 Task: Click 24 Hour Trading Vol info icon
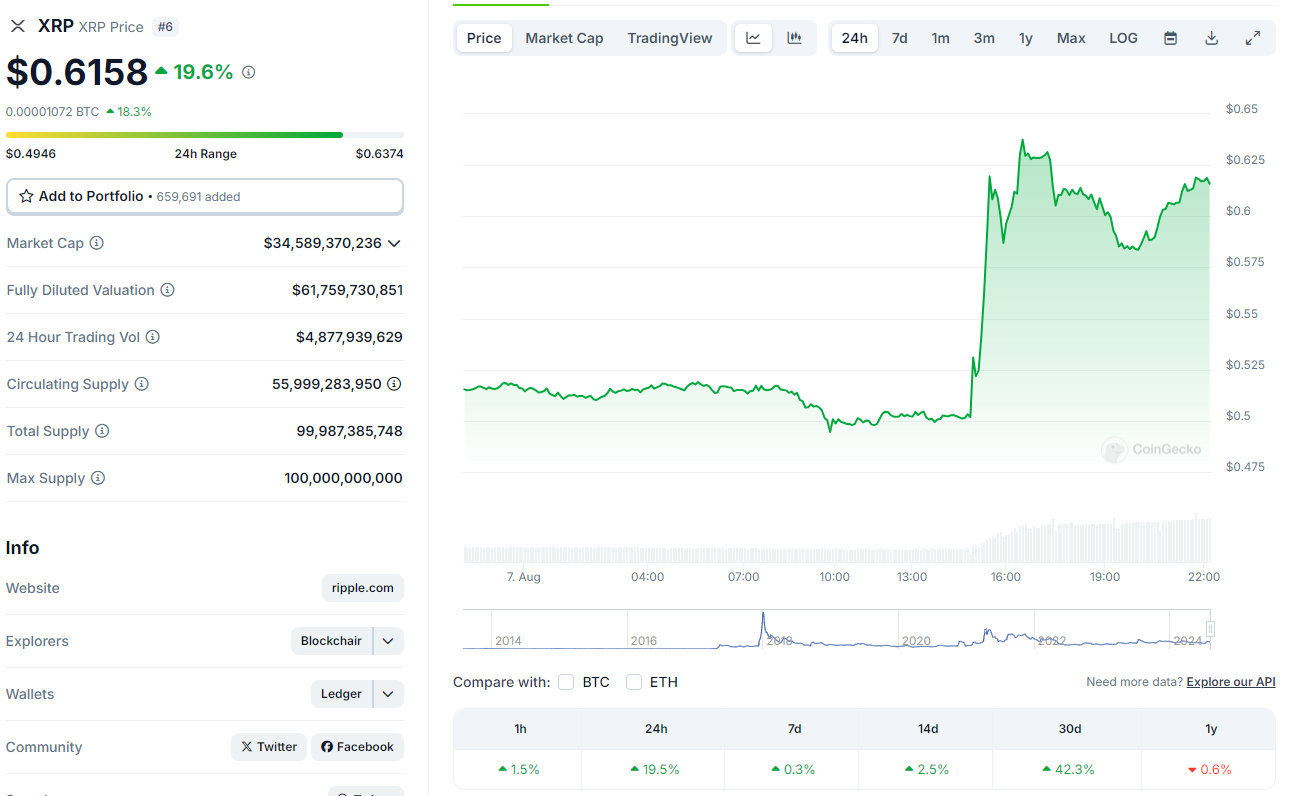(x=153, y=337)
